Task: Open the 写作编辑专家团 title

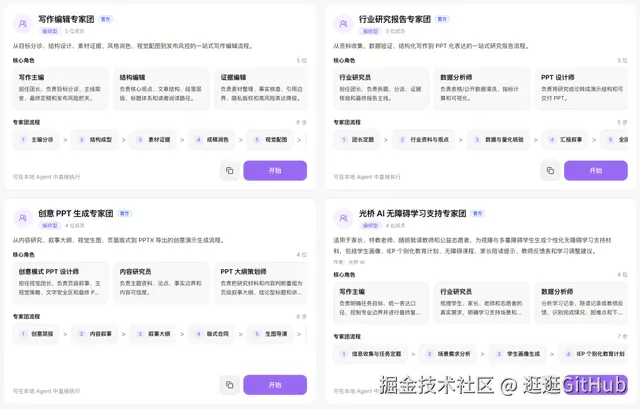Action: [66, 19]
